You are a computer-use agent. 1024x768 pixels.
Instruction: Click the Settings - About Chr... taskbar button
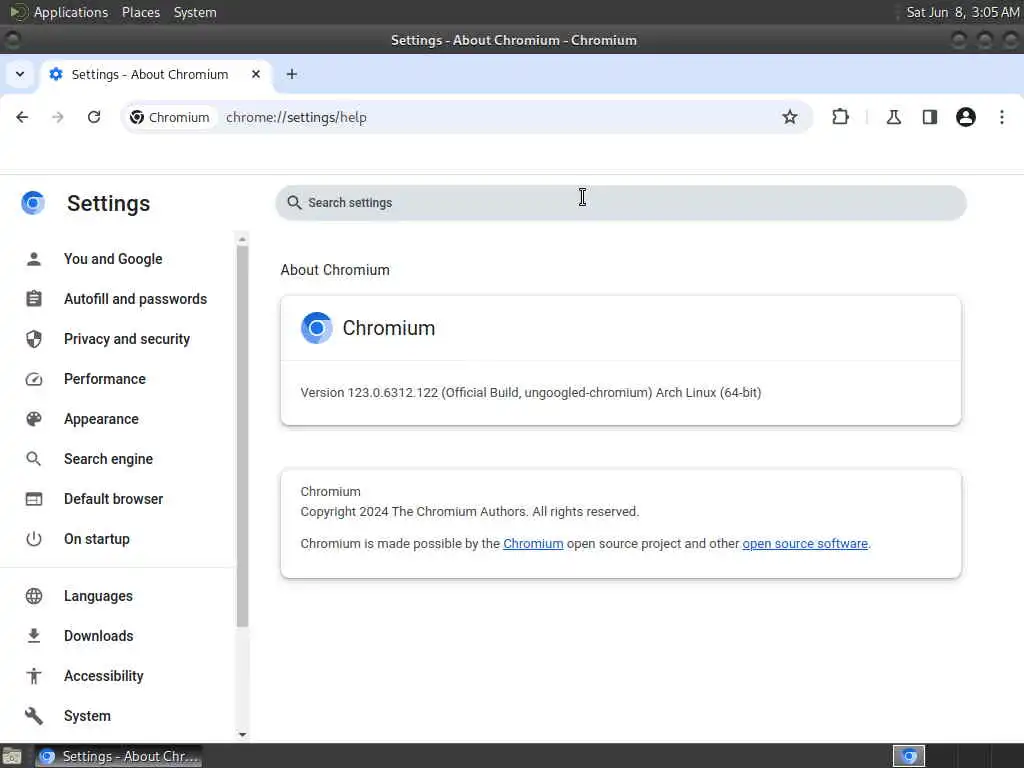pos(119,756)
